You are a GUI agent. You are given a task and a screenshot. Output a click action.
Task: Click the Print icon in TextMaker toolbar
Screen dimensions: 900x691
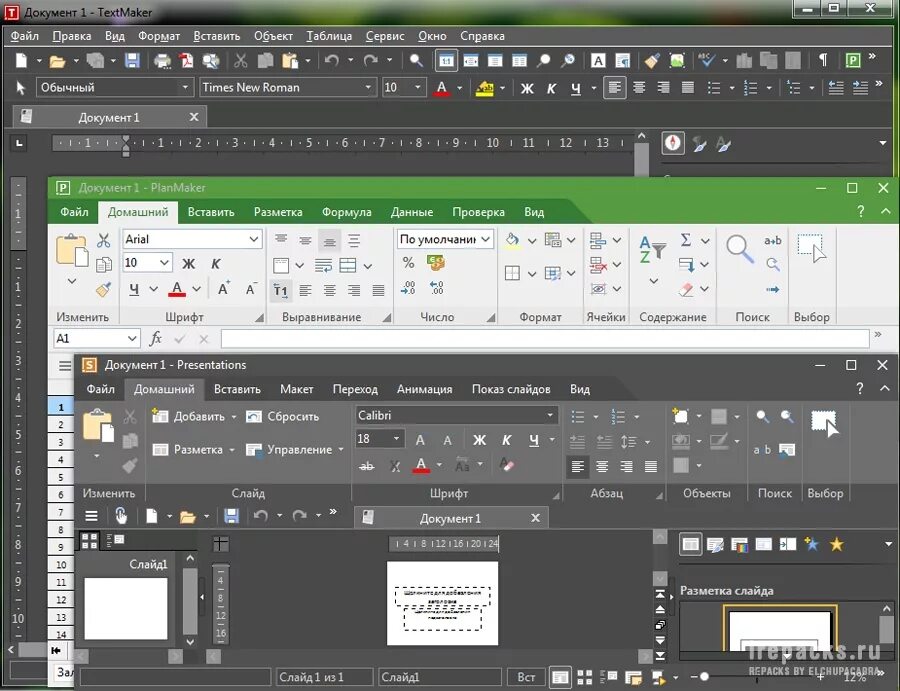[162, 60]
